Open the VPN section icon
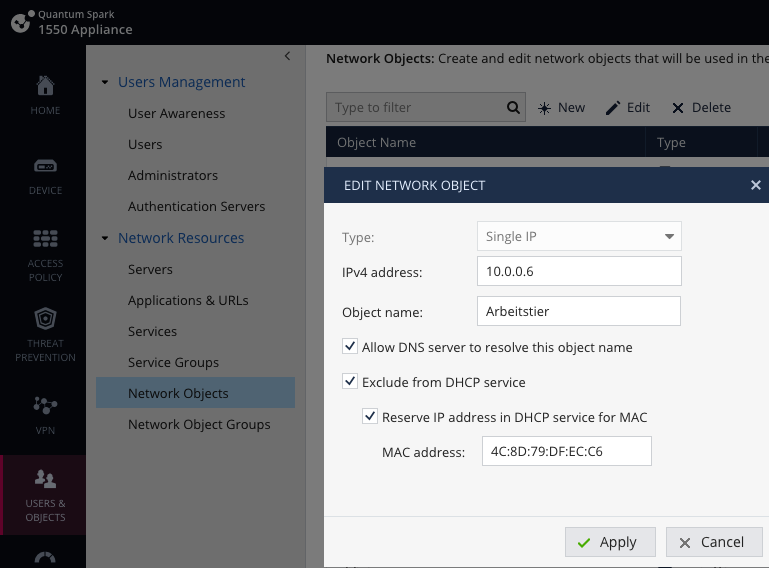The height and width of the screenshot is (568, 769). (x=45, y=405)
